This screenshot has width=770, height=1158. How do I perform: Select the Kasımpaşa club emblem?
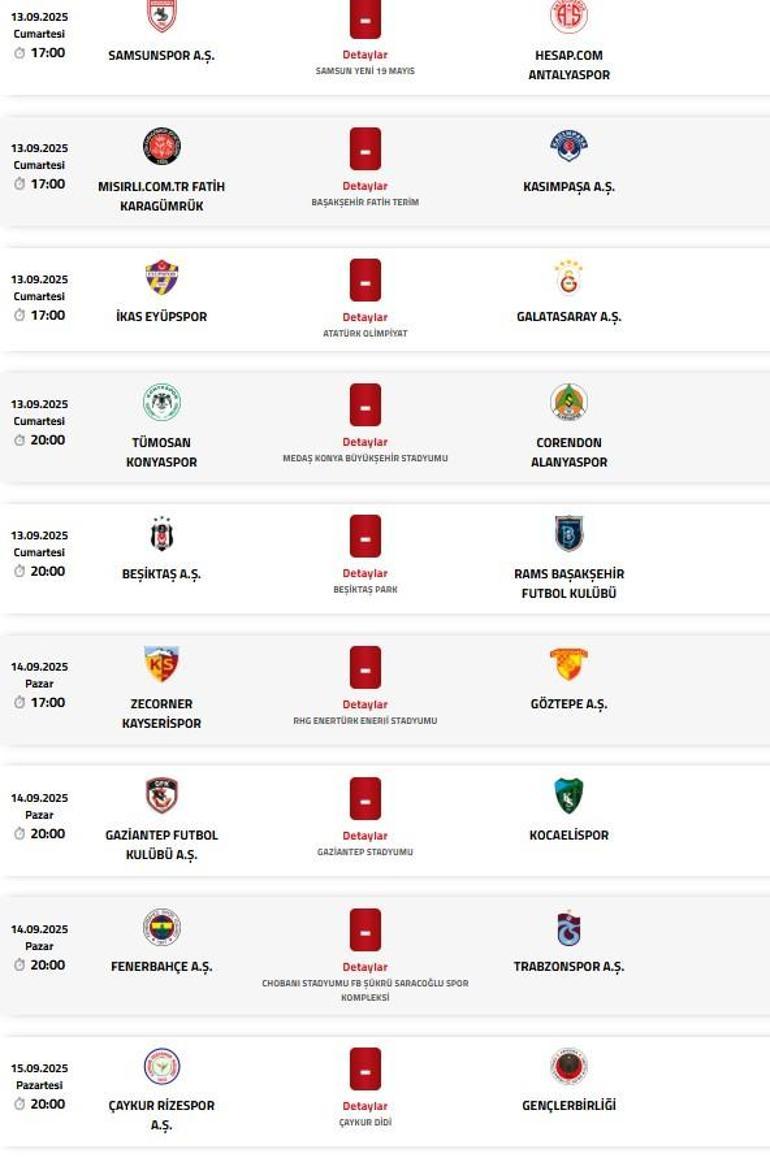click(568, 146)
